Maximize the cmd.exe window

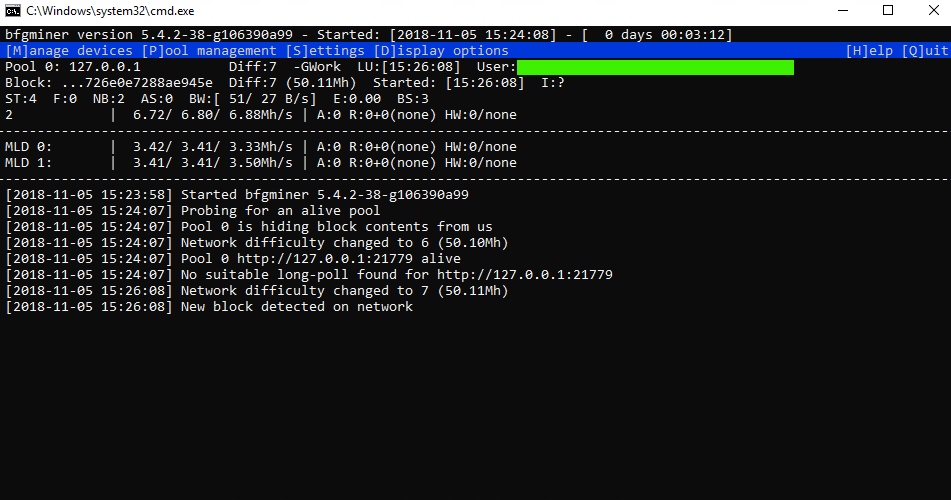tap(888, 10)
